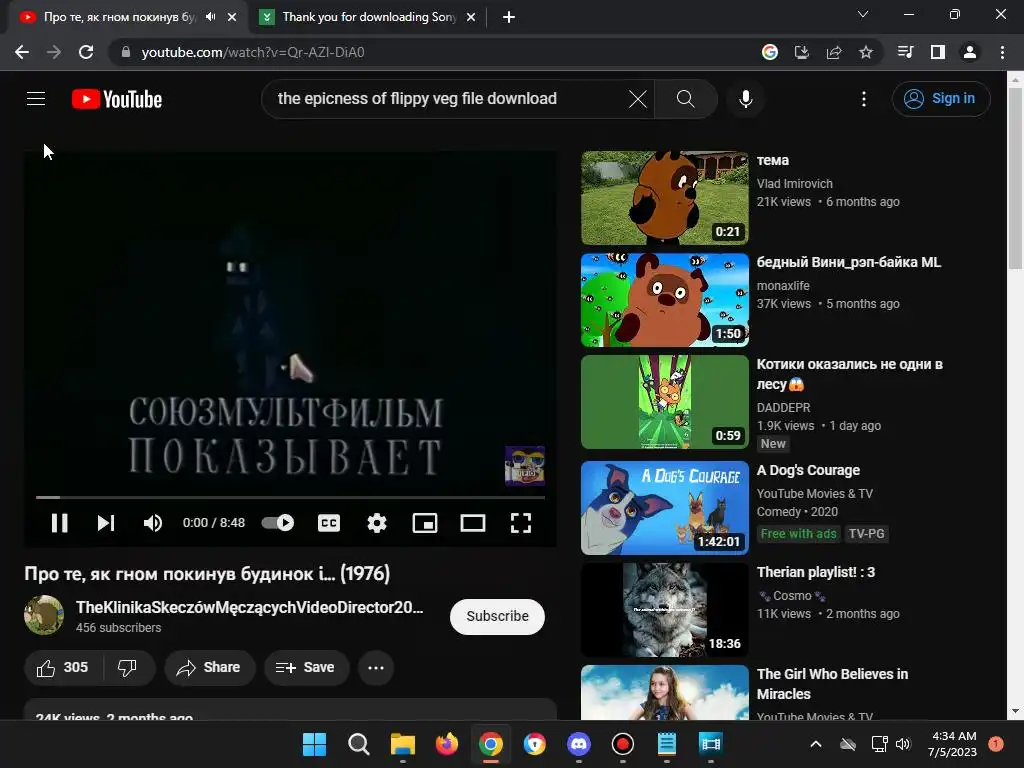Open the Share dialog
Screen dimensions: 1024x768
click(210, 667)
